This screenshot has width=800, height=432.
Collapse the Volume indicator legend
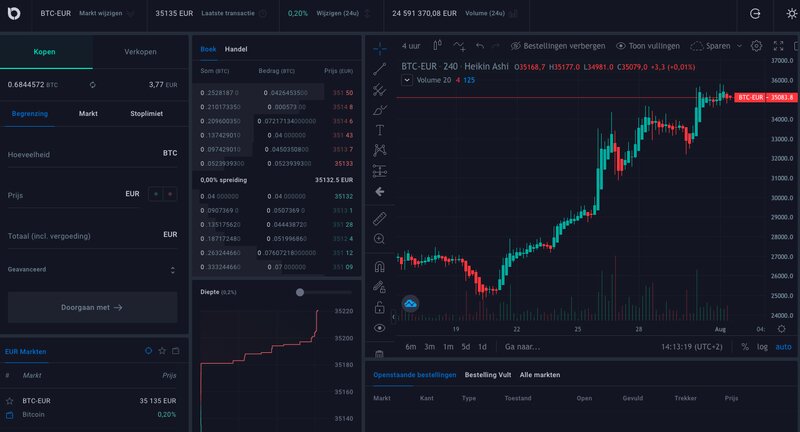pos(407,80)
